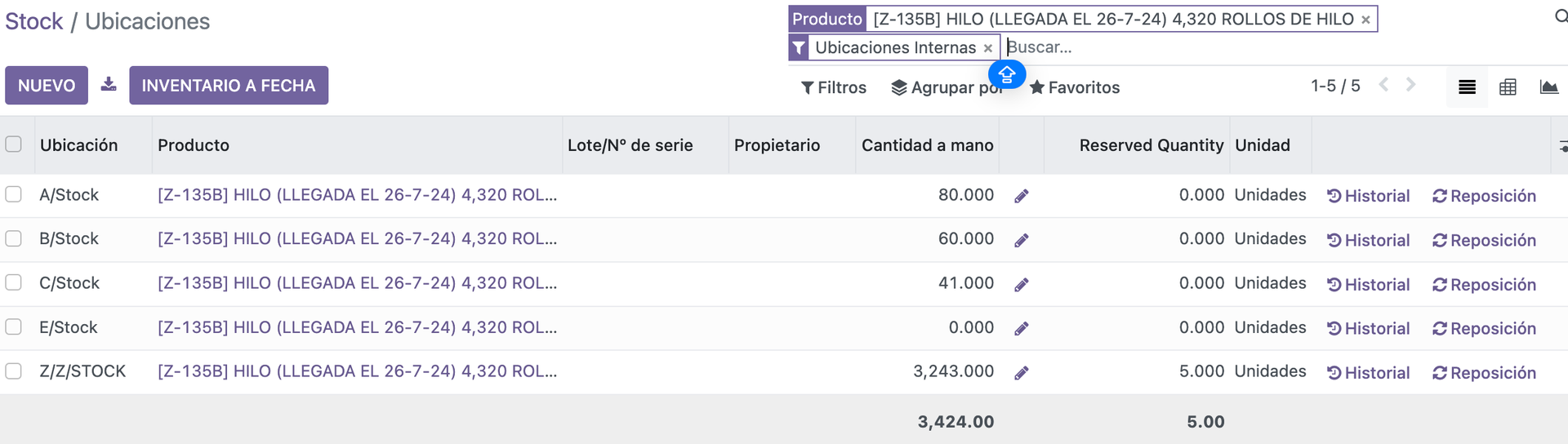Image resolution: width=1568 pixels, height=444 pixels.
Task: Remove Ubicaciones Internas filter tag
Action: pyautogui.click(x=988, y=48)
